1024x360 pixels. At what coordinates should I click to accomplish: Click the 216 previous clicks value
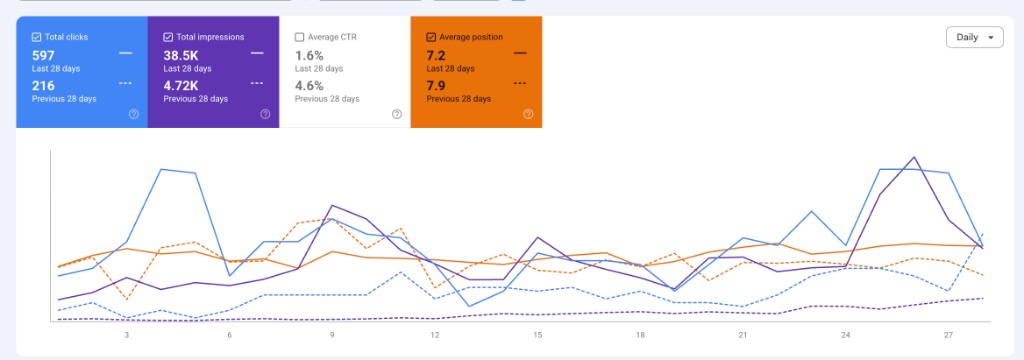[x=43, y=86]
